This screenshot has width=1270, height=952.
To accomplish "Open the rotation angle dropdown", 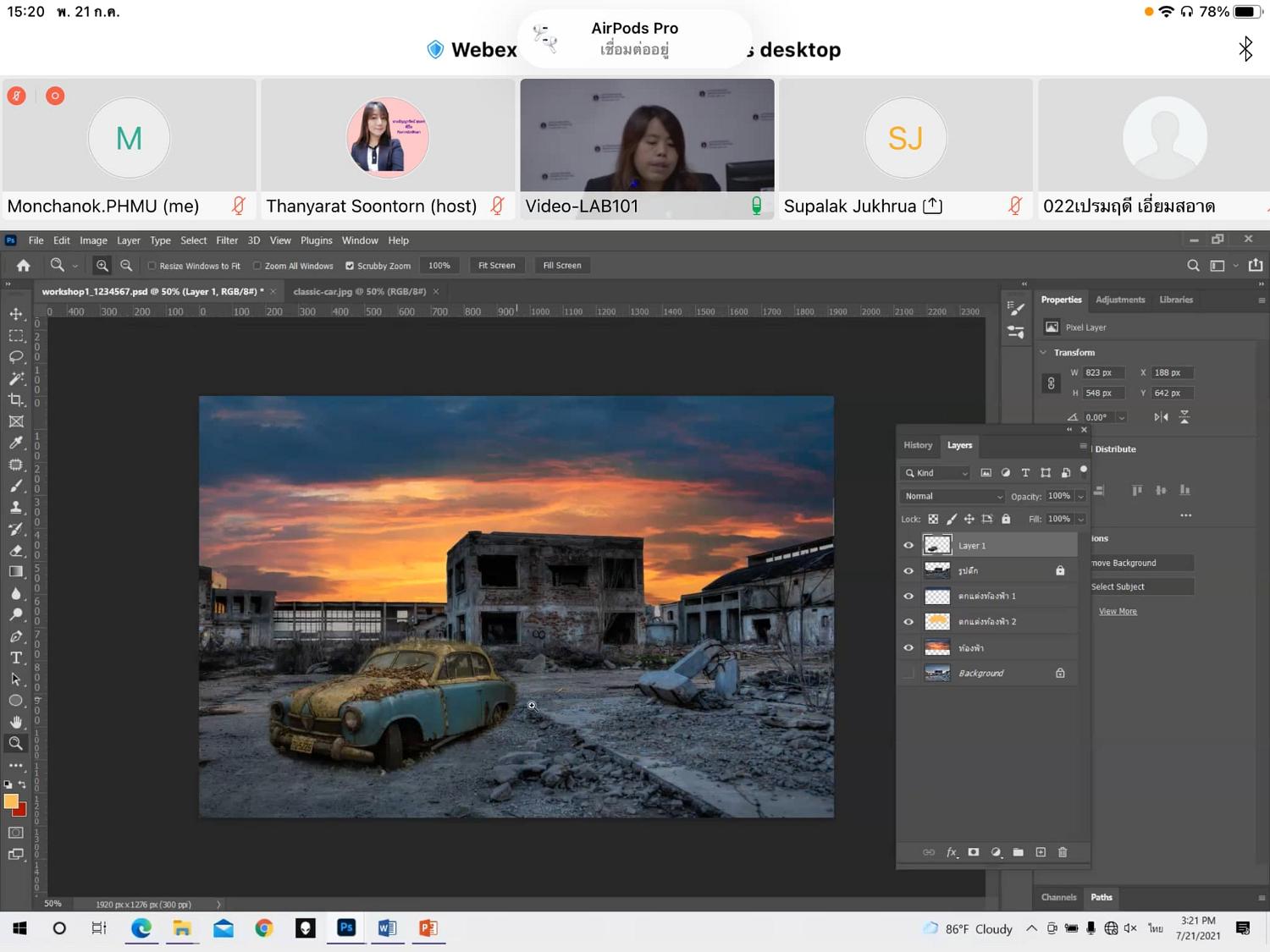I will tap(1122, 417).
